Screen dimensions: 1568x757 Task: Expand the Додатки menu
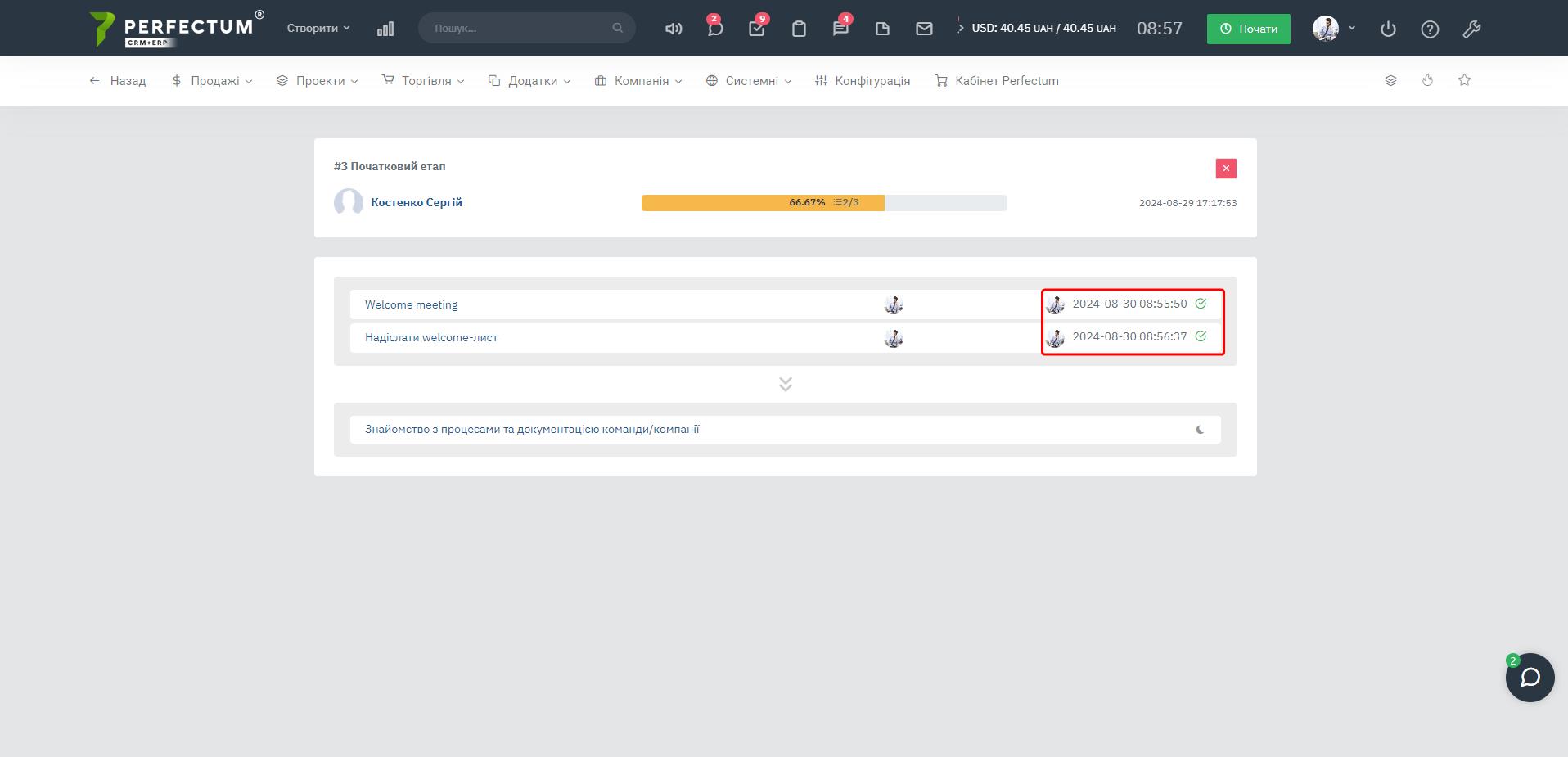click(529, 81)
